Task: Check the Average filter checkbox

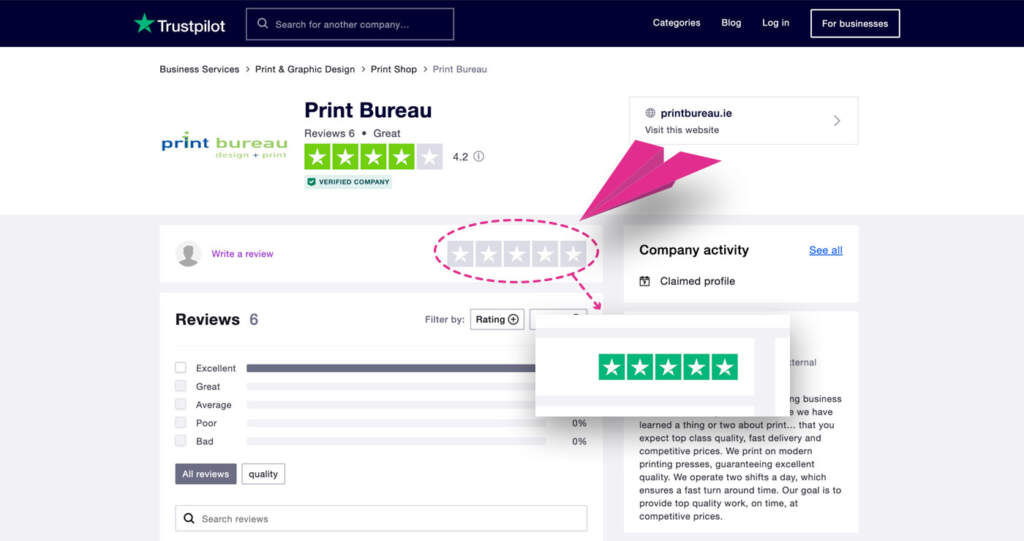Action: pos(181,404)
